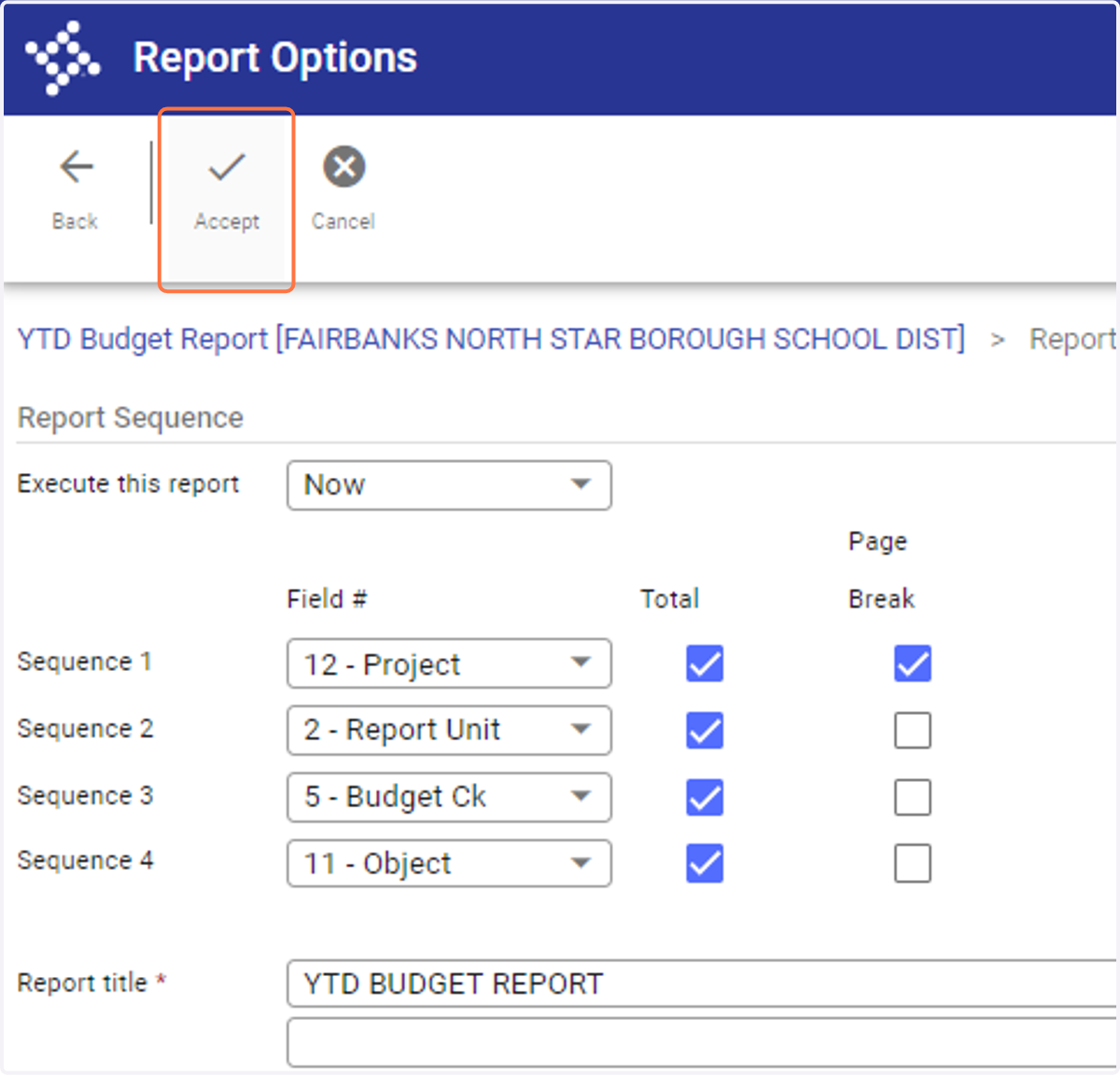Click the 'Sequence 4' label
The width and height of the screenshot is (1120, 1075).
tap(85, 860)
